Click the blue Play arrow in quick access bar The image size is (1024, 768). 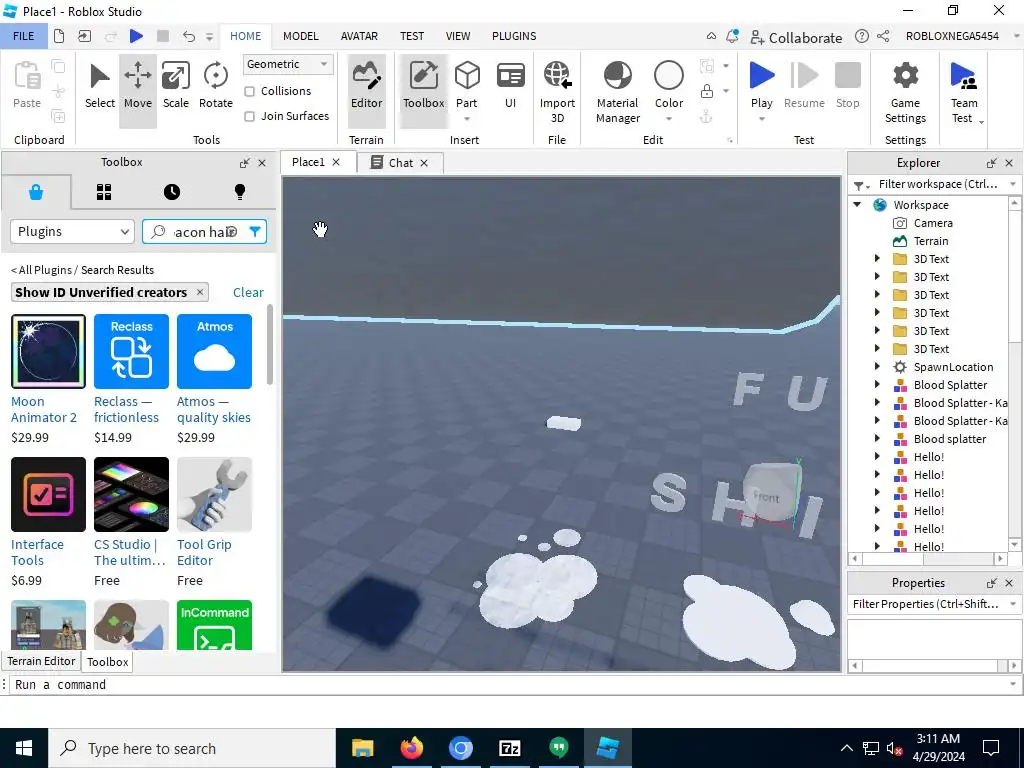136,36
